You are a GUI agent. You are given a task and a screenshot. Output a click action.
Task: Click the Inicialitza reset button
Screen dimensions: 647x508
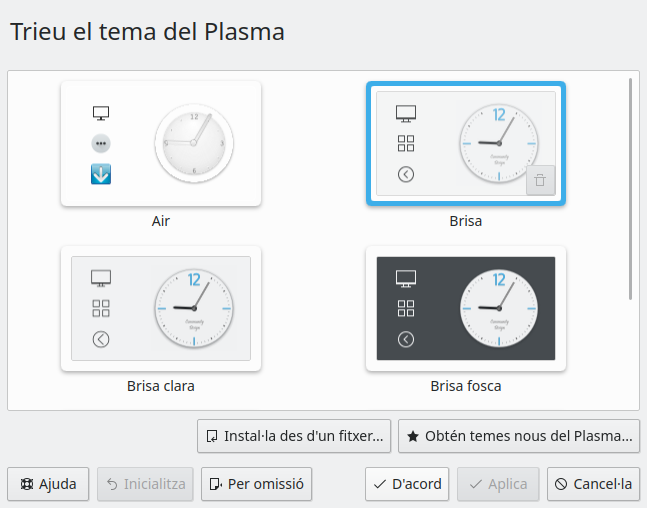[x=145, y=484]
